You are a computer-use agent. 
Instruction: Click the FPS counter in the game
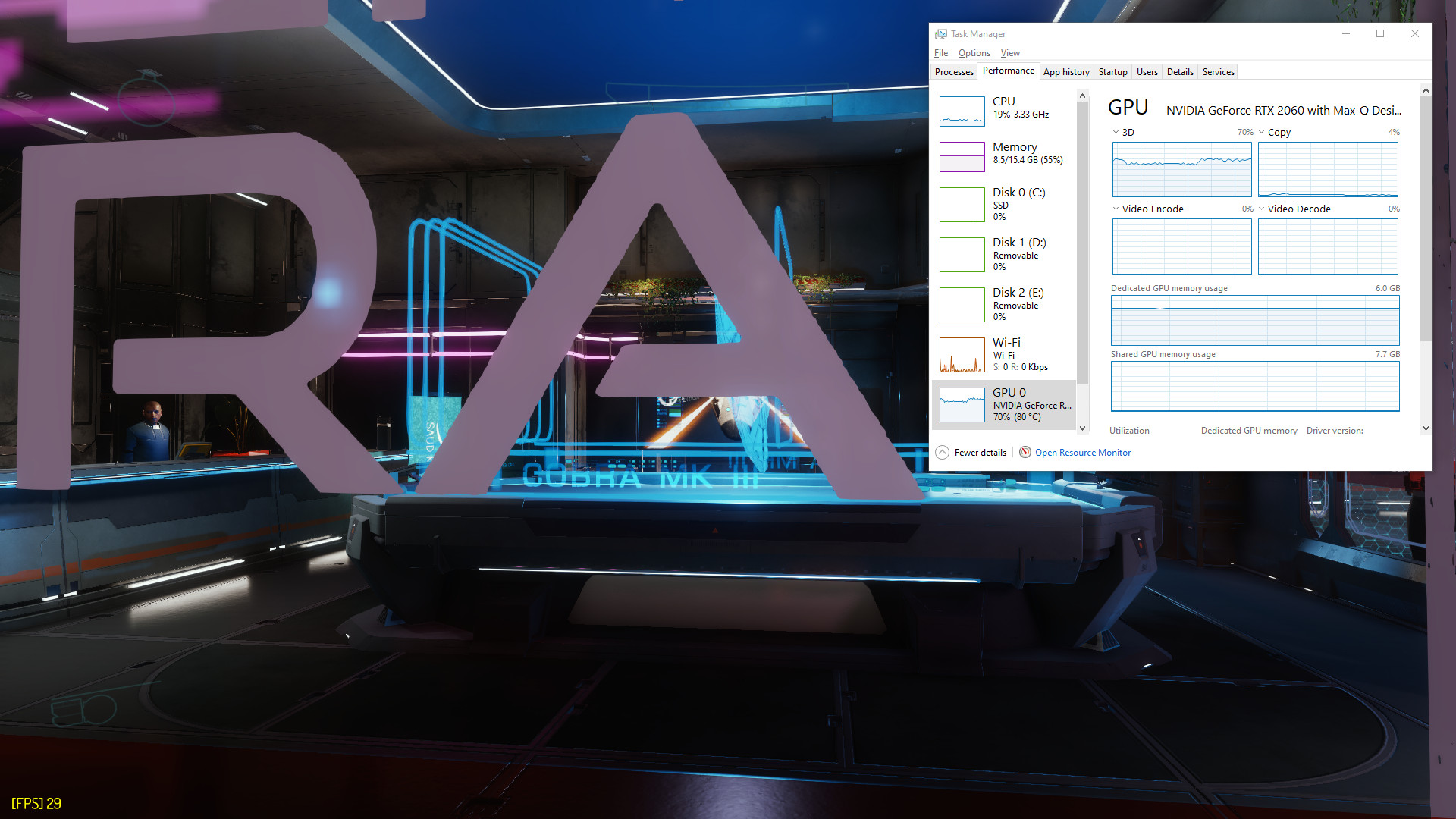36,803
